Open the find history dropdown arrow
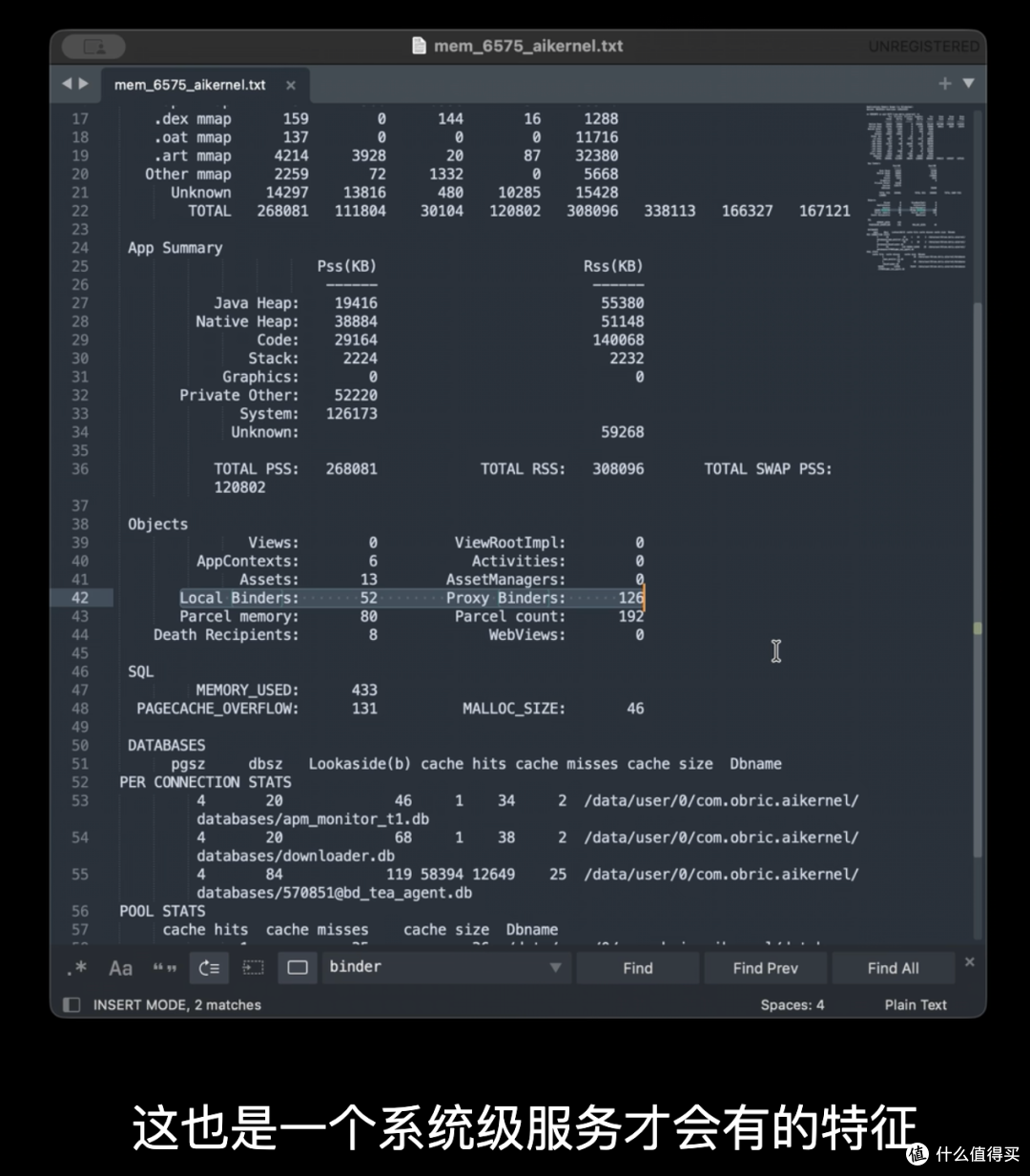This screenshot has height=1176, width=1030. pos(556,968)
